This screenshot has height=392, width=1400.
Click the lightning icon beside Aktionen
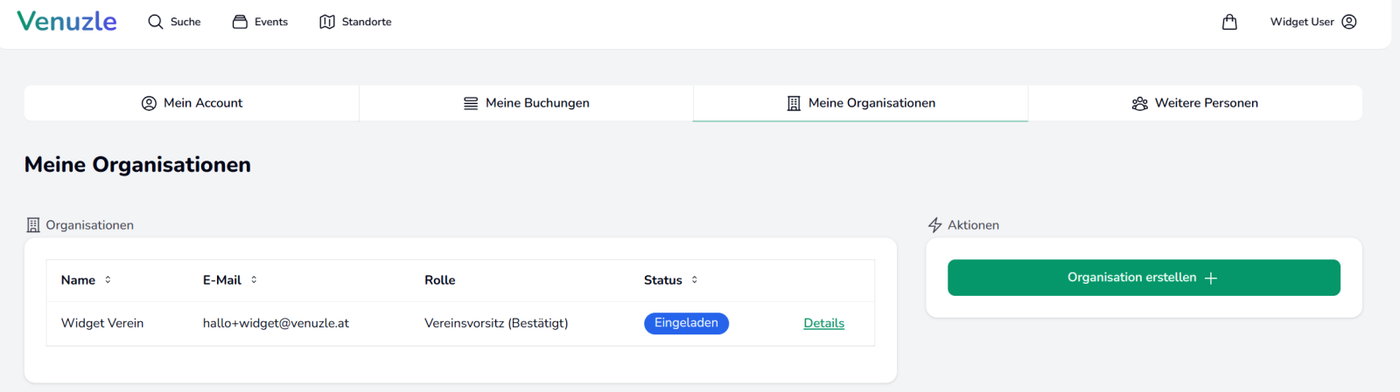935,225
